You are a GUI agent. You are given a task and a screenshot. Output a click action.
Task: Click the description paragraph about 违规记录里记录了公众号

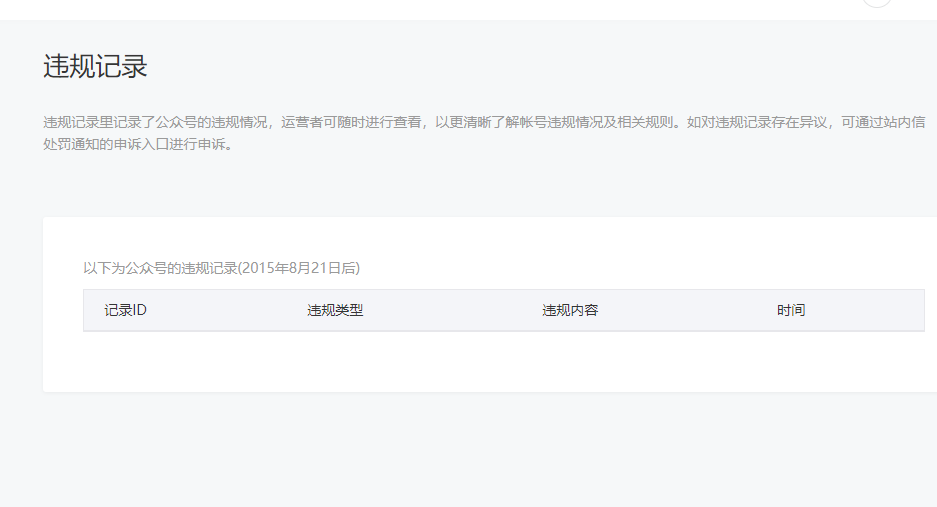[x=484, y=133]
